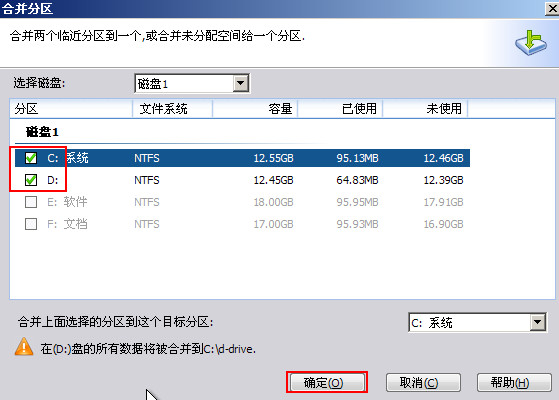Click the merge partition disk icon
Screen dimensions: 559x400
[x=530, y=42]
